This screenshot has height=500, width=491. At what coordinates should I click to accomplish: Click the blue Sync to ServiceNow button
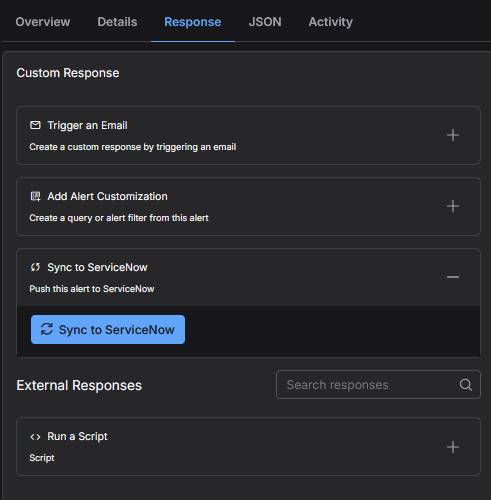coord(108,329)
